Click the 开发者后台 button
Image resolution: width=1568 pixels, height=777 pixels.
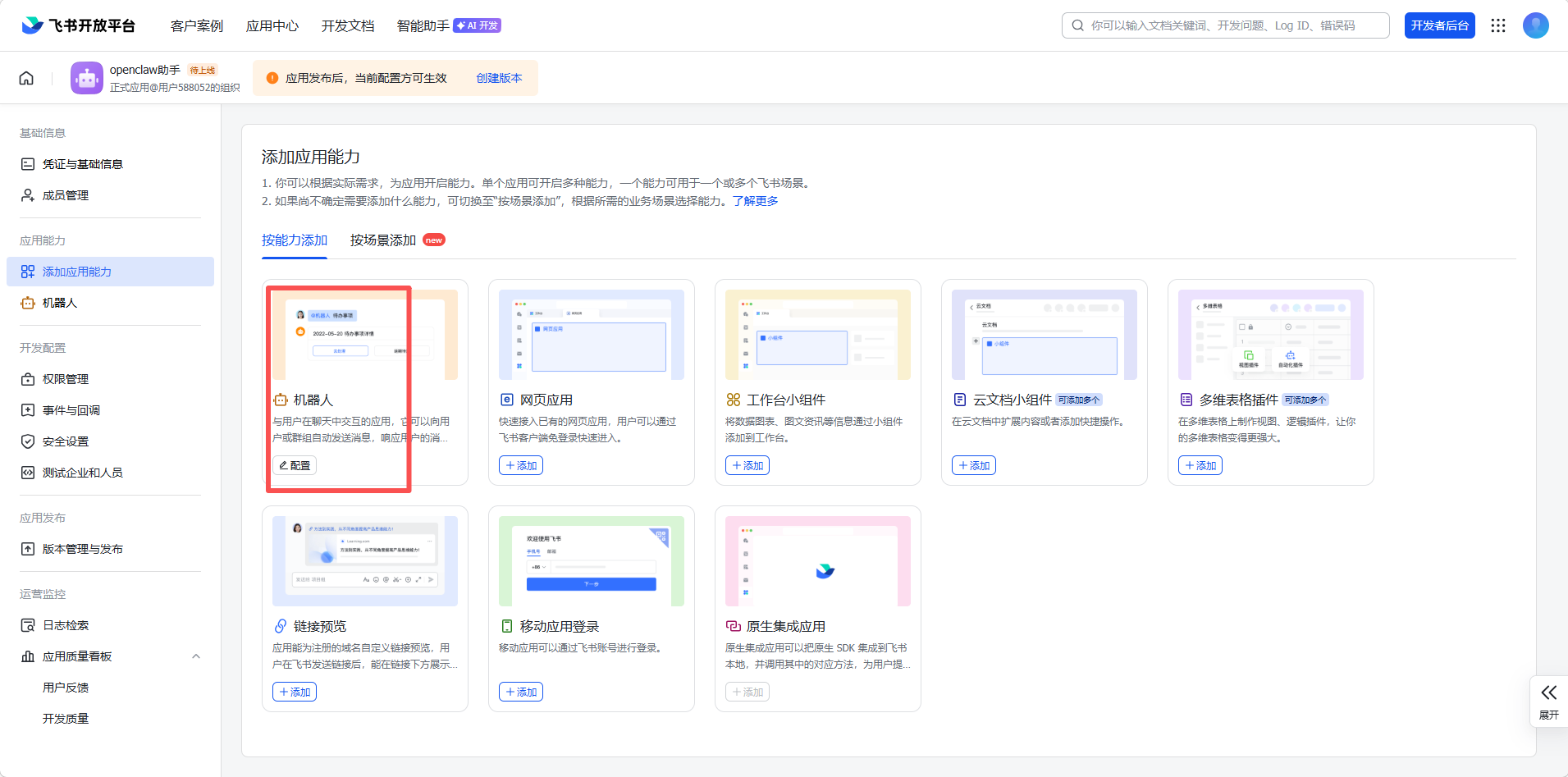click(x=1440, y=25)
